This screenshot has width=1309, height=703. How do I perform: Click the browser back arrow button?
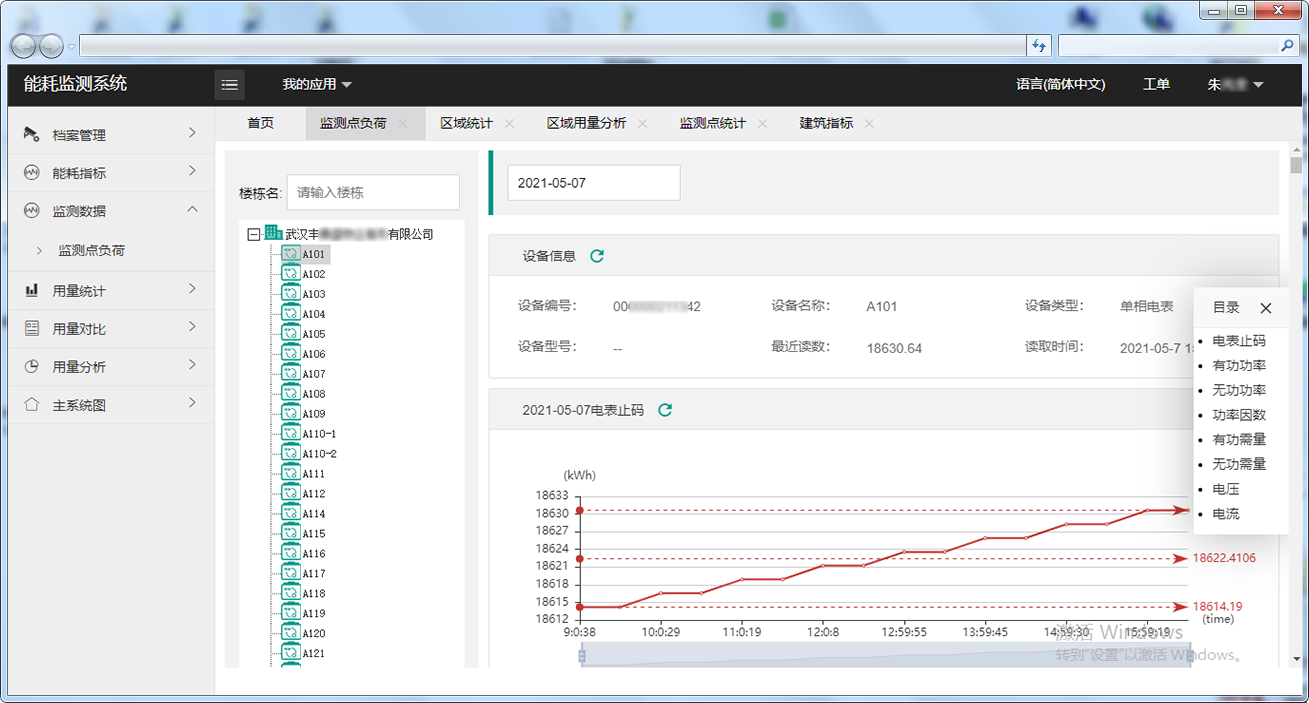[23, 46]
